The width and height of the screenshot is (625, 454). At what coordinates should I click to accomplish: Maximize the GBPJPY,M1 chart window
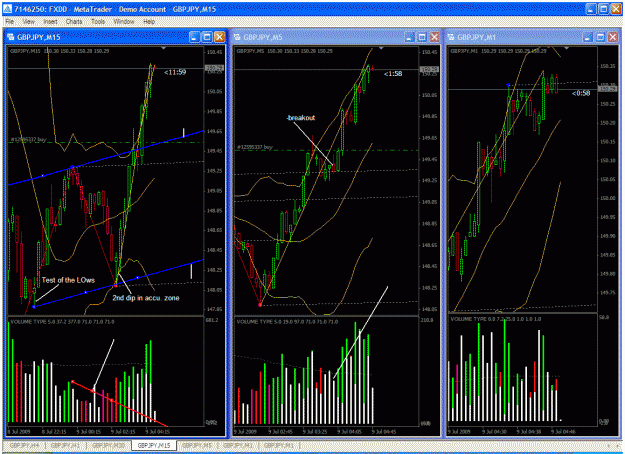pos(600,37)
